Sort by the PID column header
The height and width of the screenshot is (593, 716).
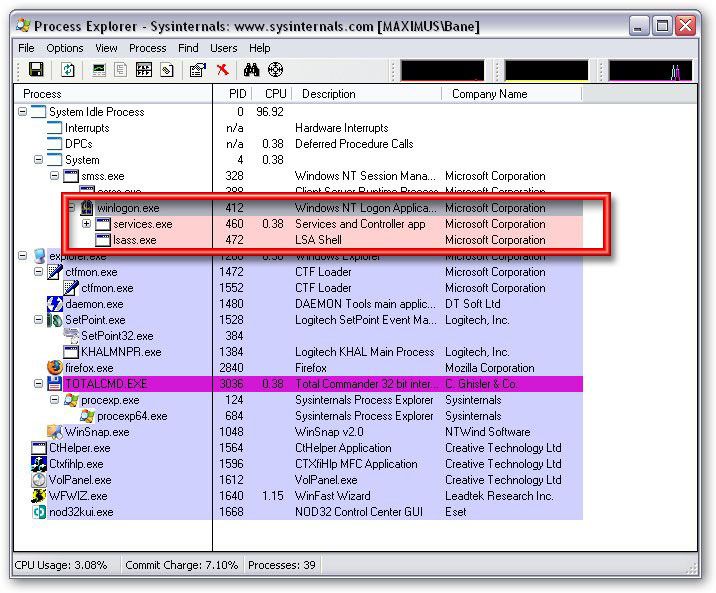coord(232,94)
